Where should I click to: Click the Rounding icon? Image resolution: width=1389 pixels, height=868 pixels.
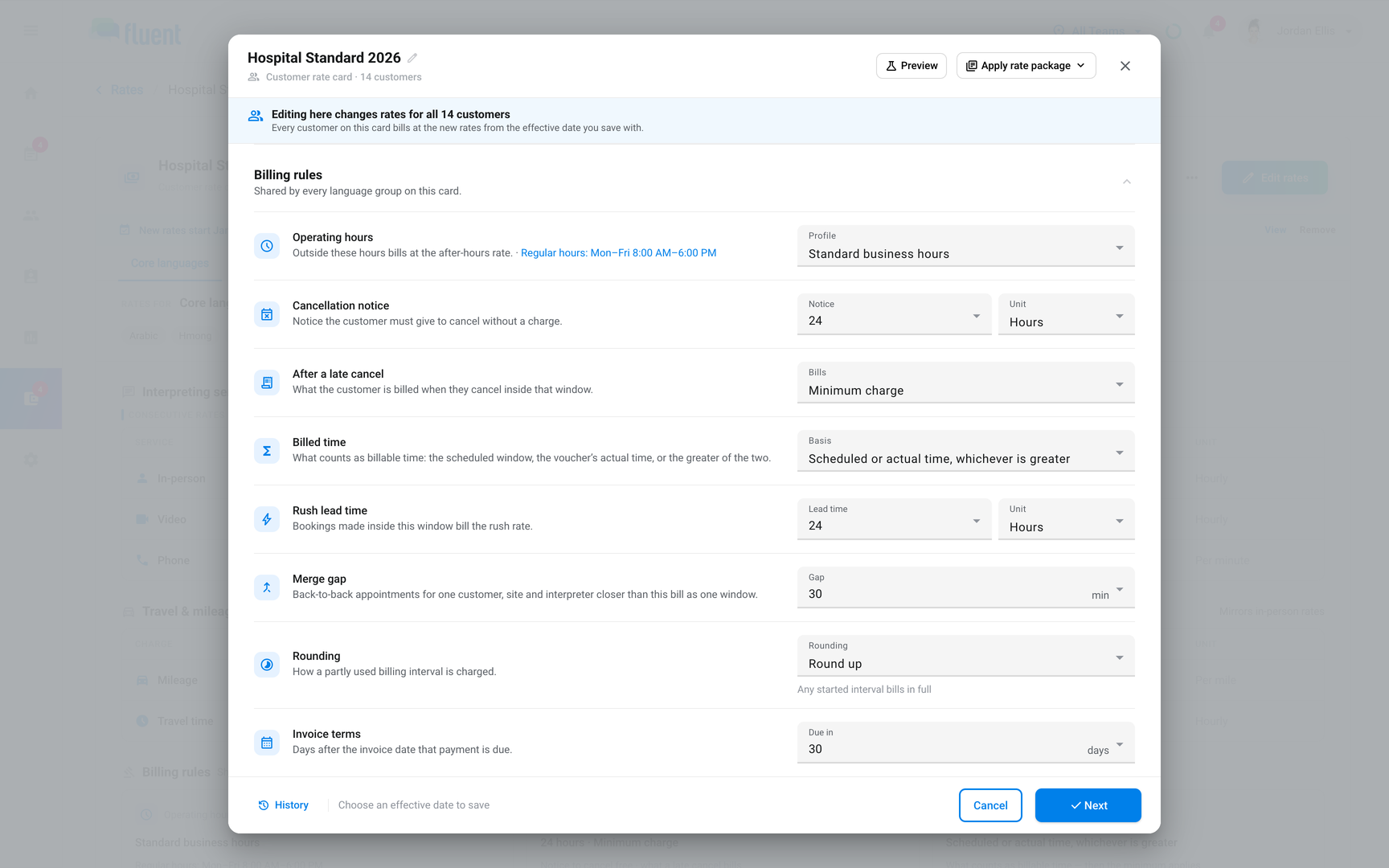pyautogui.click(x=267, y=665)
